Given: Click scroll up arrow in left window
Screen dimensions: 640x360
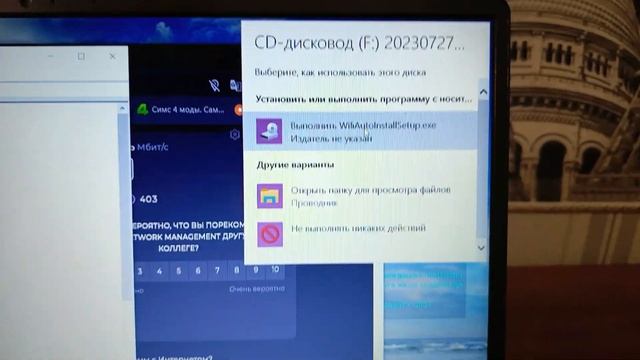Looking at the screenshot, I should pos(122,109).
